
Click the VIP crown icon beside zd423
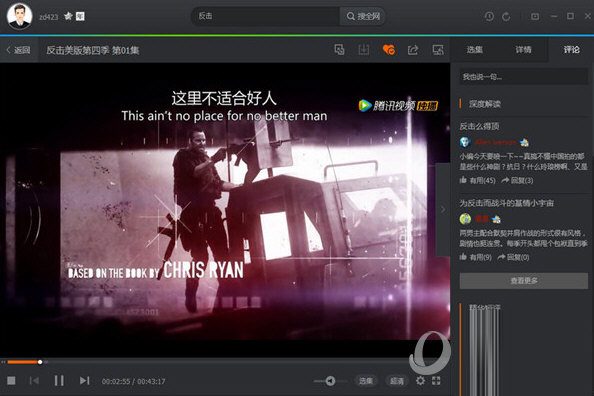tap(68, 16)
